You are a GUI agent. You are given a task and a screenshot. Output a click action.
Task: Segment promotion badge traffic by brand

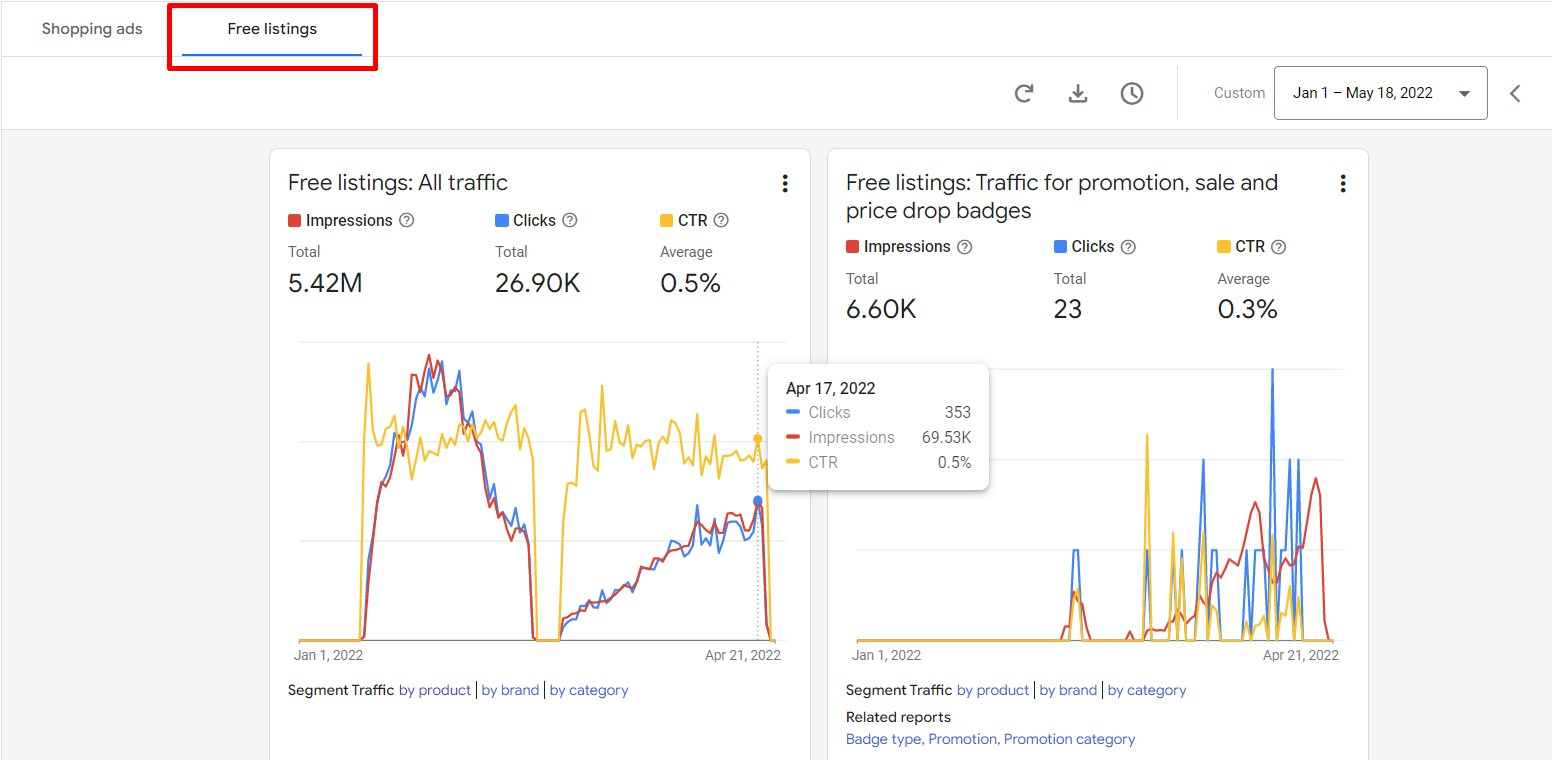(1068, 690)
